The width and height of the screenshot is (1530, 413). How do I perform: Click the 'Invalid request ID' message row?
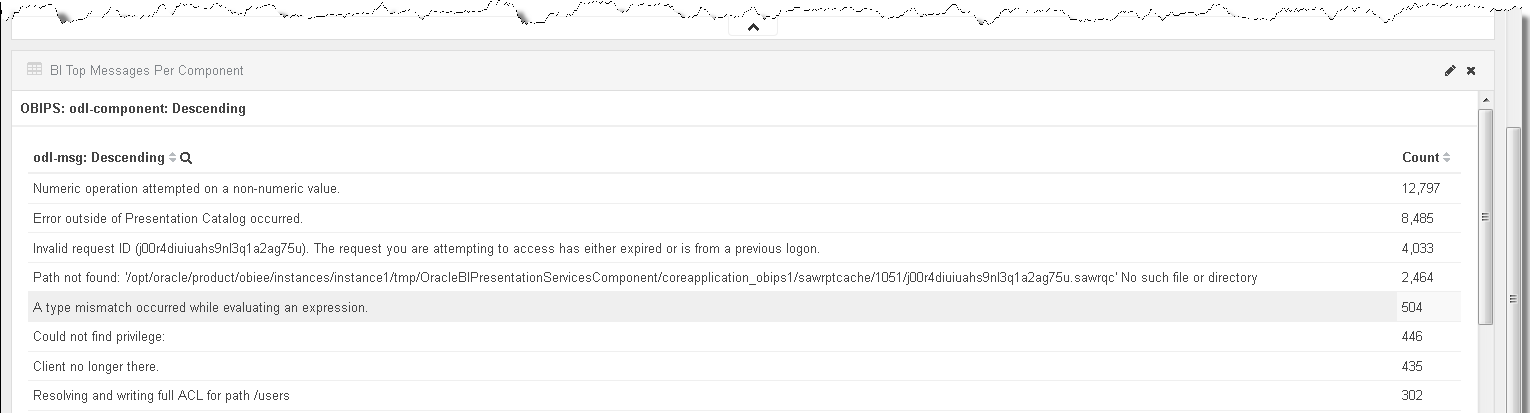(x=744, y=248)
